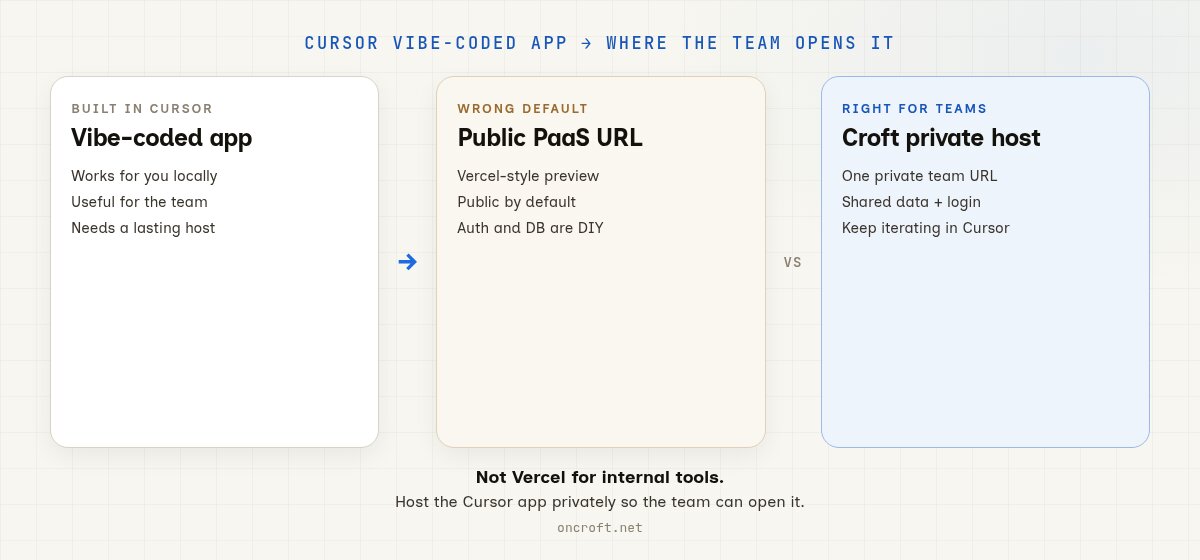Screen dimensions: 1200x560
Task: Click 'Keep iterating in Cursor' line
Action: (925, 228)
